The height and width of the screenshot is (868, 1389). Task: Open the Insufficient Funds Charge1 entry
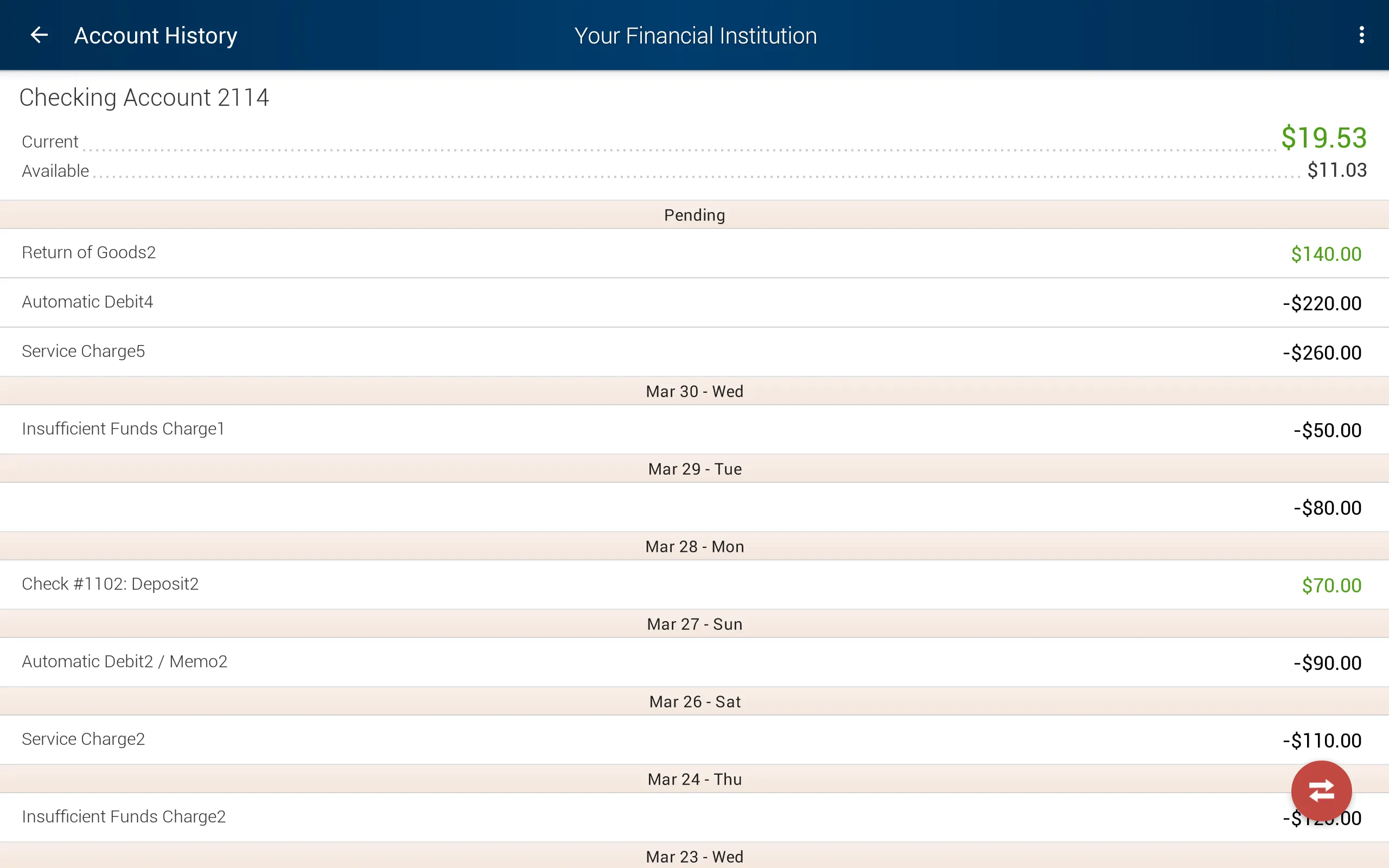694,430
